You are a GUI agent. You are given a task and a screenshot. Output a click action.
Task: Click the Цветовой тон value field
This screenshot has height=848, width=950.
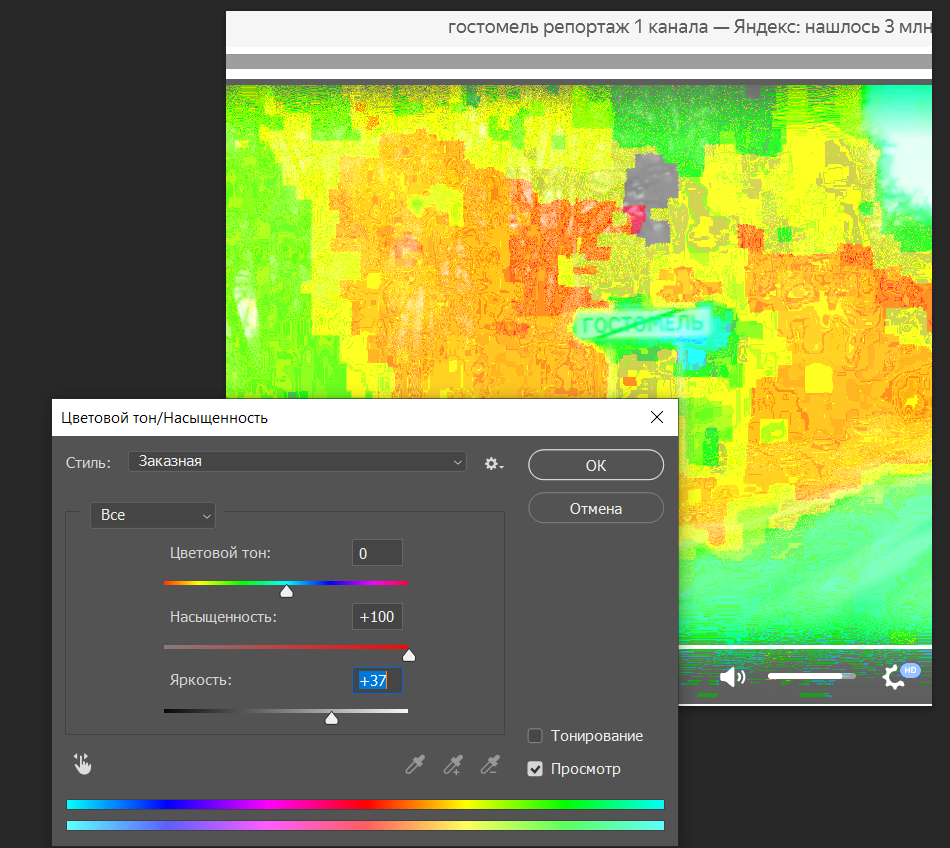(x=377, y=553)
